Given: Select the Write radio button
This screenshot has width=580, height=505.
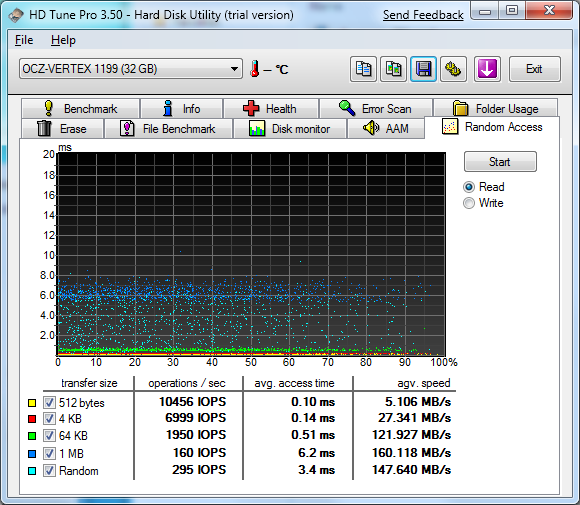Looking at the screenshot, I should tap(469, 203).
